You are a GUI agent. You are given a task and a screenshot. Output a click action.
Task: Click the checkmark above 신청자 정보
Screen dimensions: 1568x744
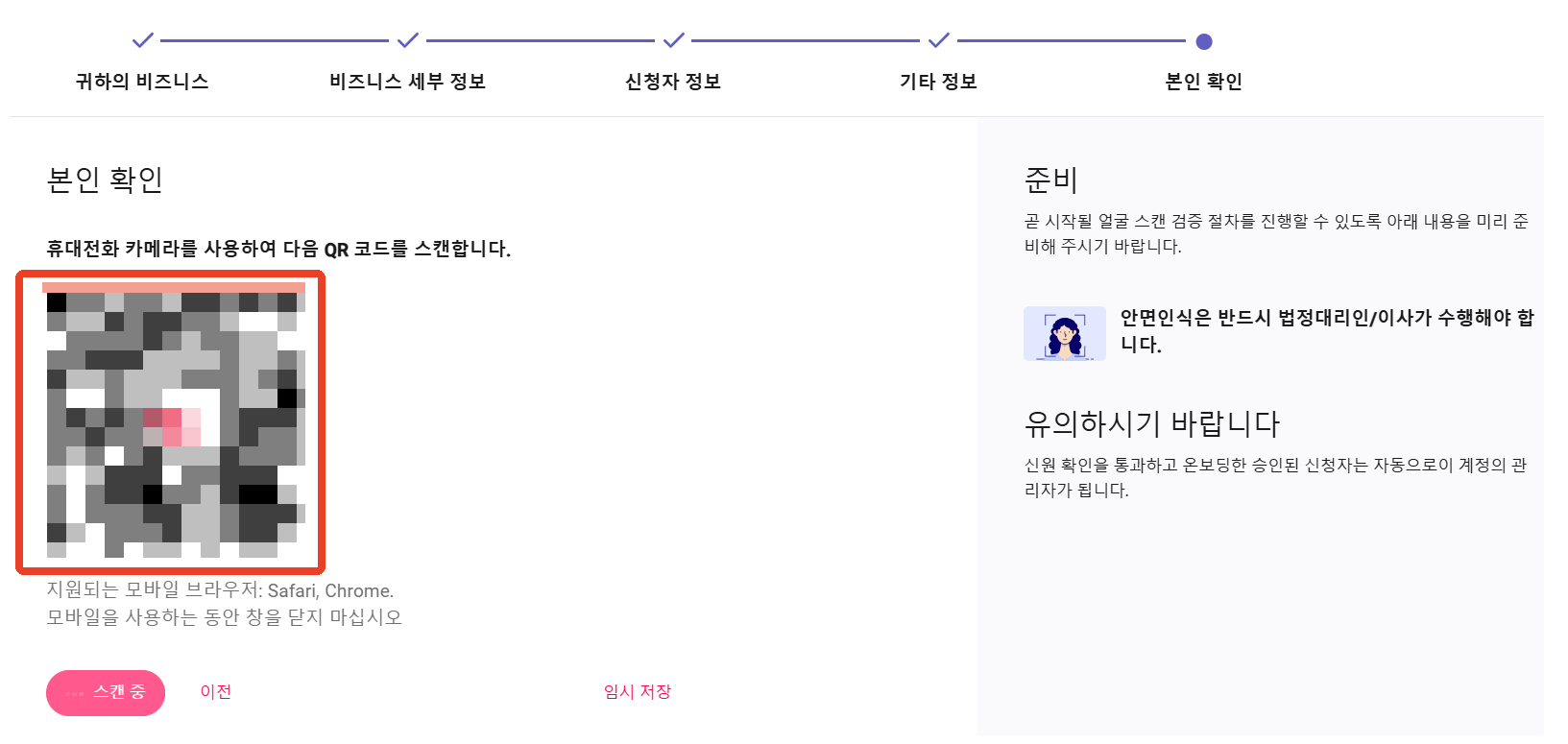pyautogui.click(x=674, y=40)
